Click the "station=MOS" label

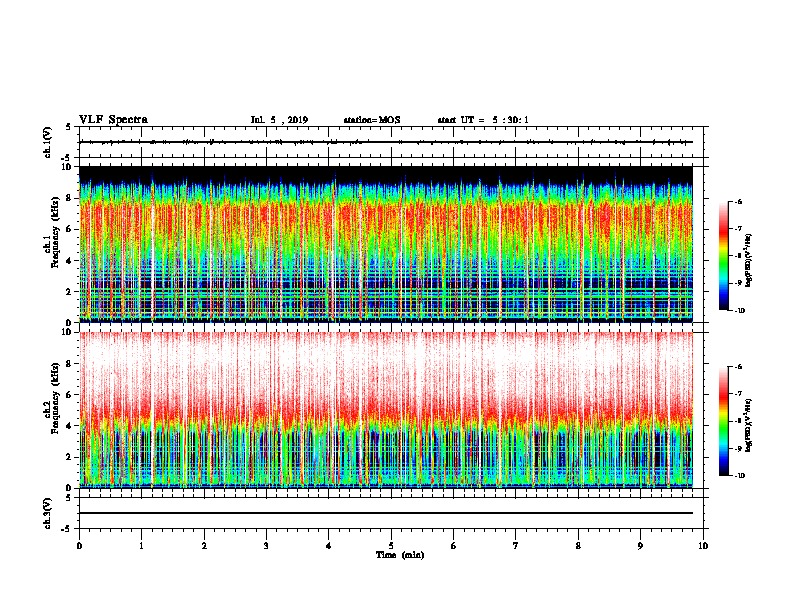click(372, 120)
